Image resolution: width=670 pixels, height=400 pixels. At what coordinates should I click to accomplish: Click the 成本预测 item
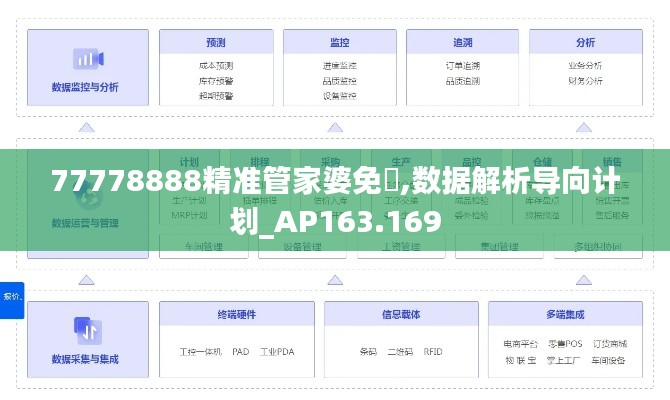(x=215, y=66)
